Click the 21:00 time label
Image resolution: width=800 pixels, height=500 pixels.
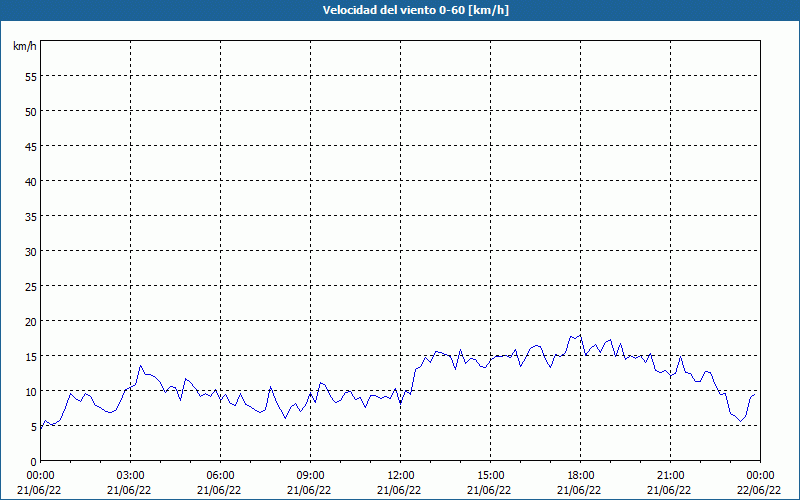670,475
